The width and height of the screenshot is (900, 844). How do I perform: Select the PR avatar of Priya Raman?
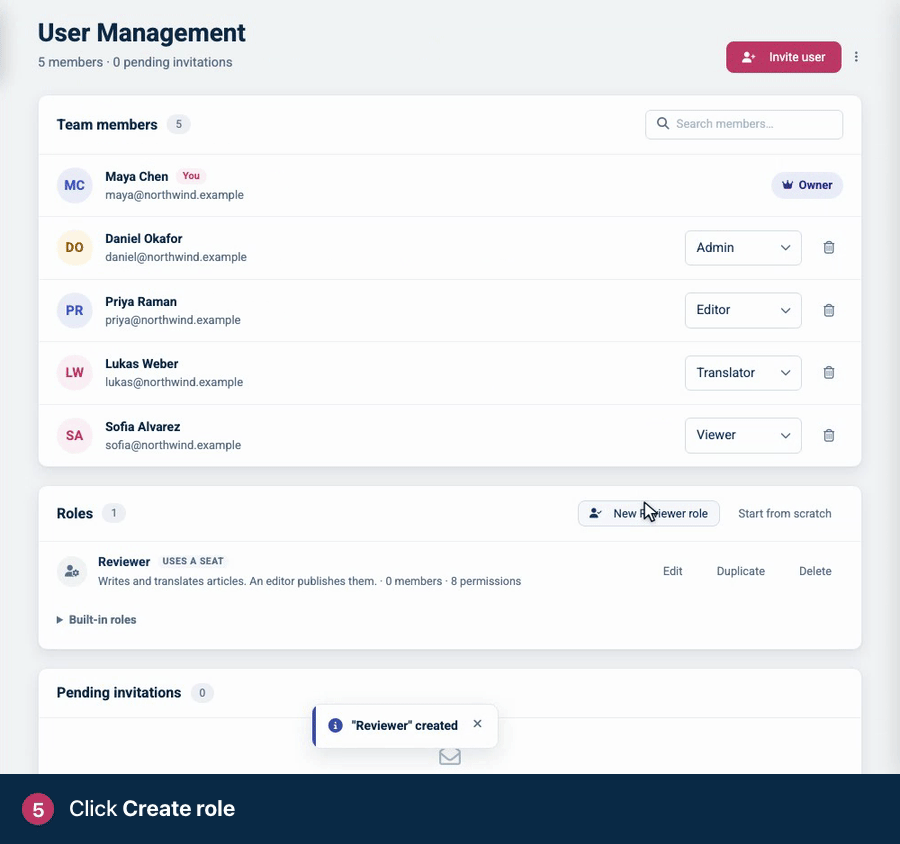click(75, 311)
